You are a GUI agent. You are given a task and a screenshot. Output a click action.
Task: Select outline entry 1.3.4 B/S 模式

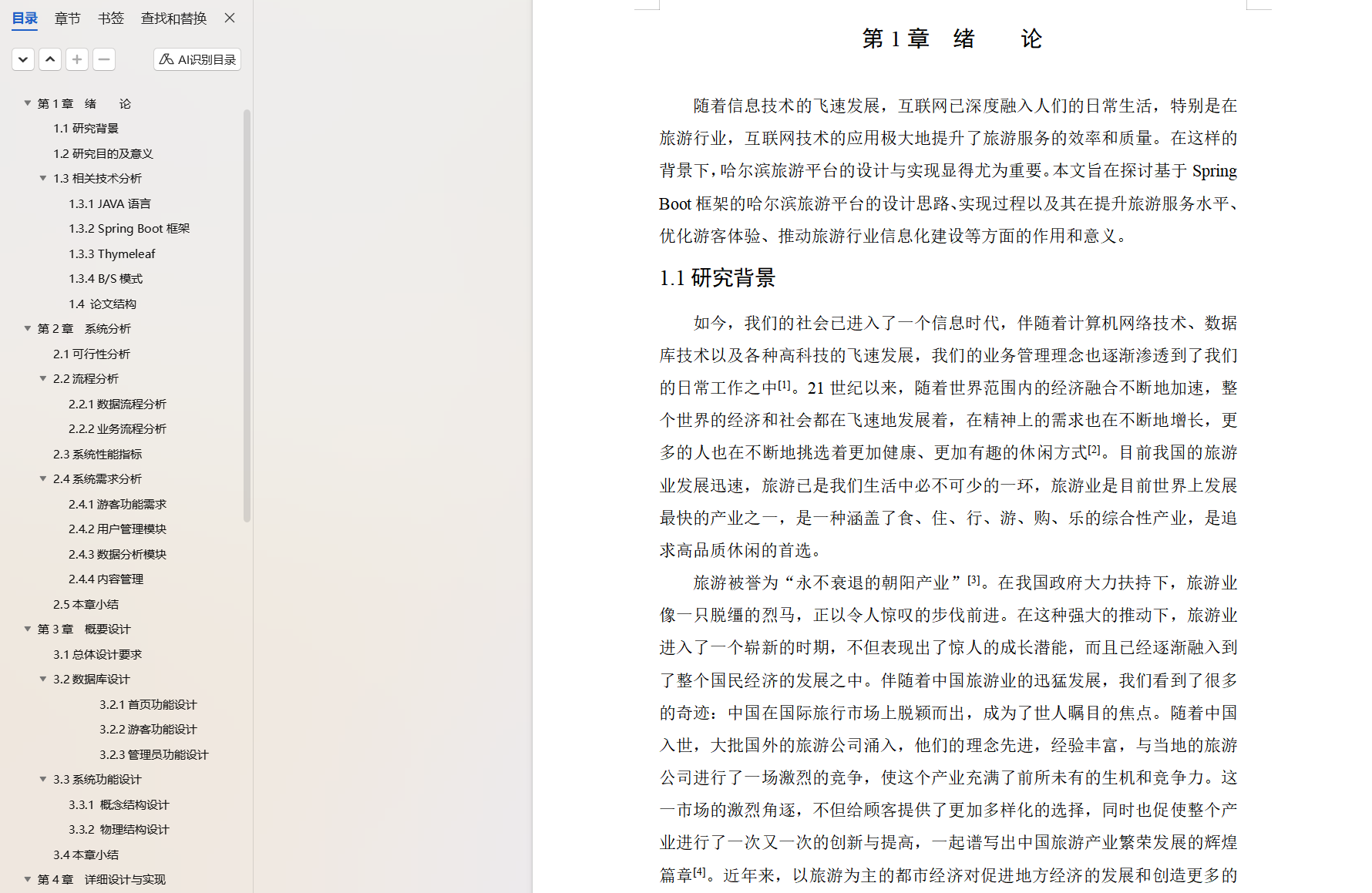point(106,279)
